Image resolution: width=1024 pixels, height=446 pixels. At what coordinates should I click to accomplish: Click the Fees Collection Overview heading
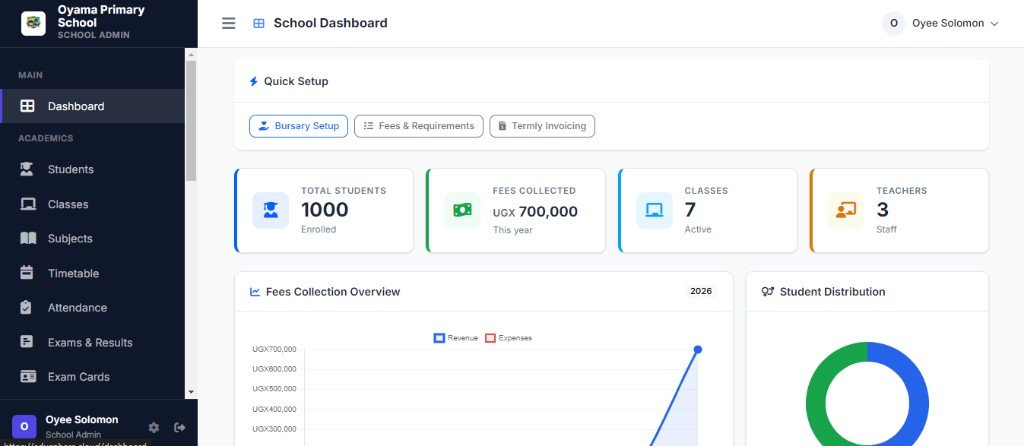click(333, 292)
